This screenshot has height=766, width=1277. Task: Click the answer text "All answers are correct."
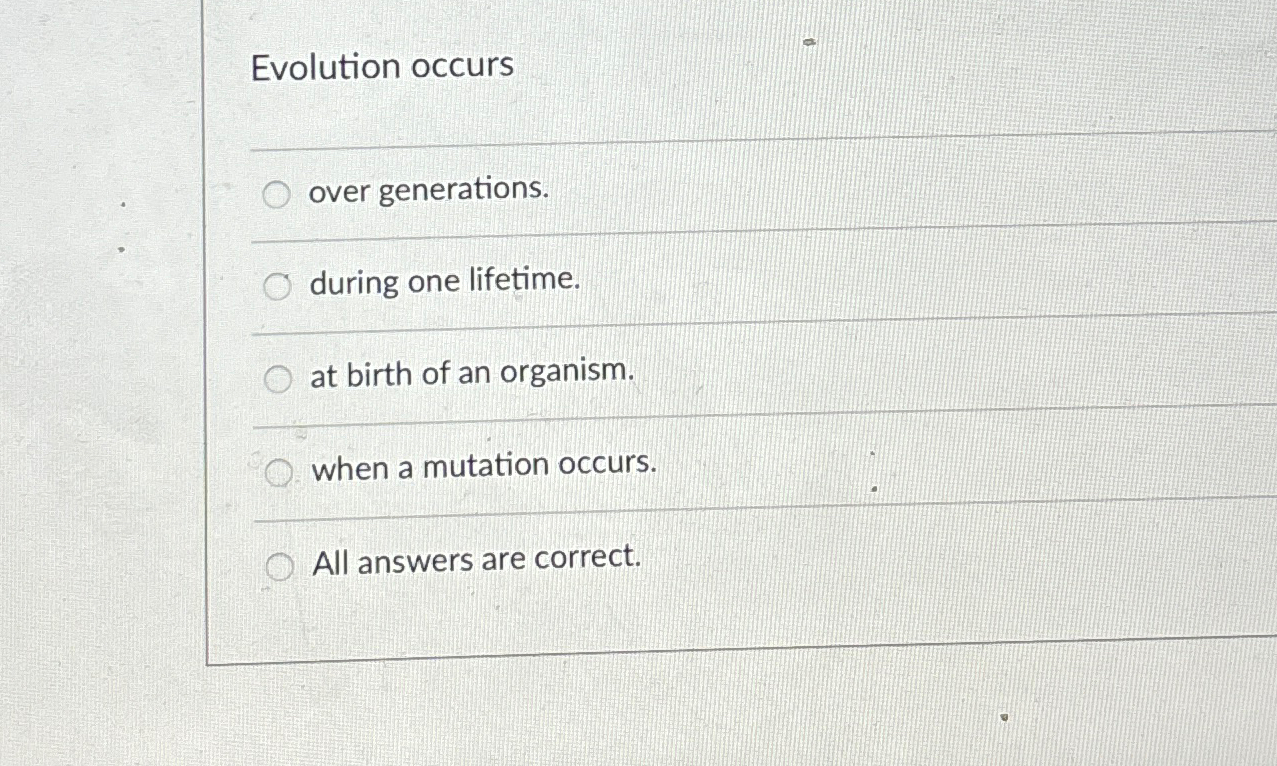(476, 559)
